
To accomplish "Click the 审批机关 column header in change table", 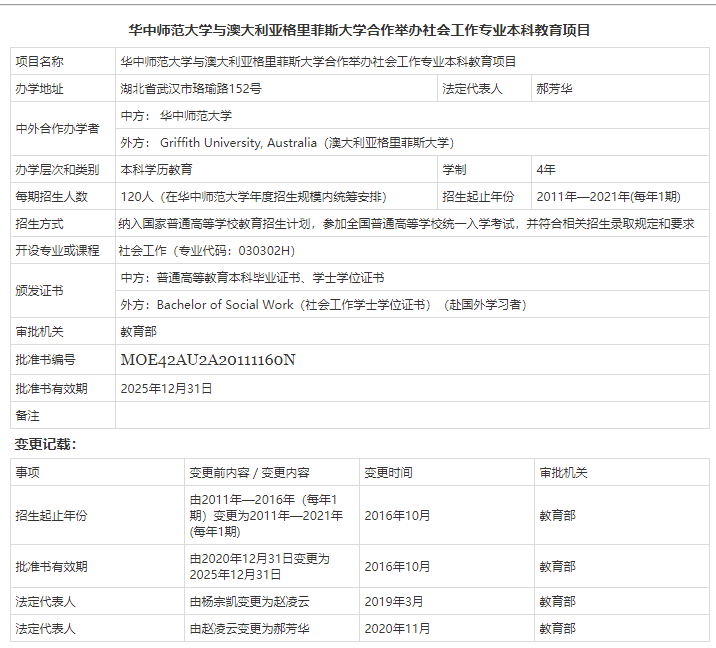I will coord(563,472).
